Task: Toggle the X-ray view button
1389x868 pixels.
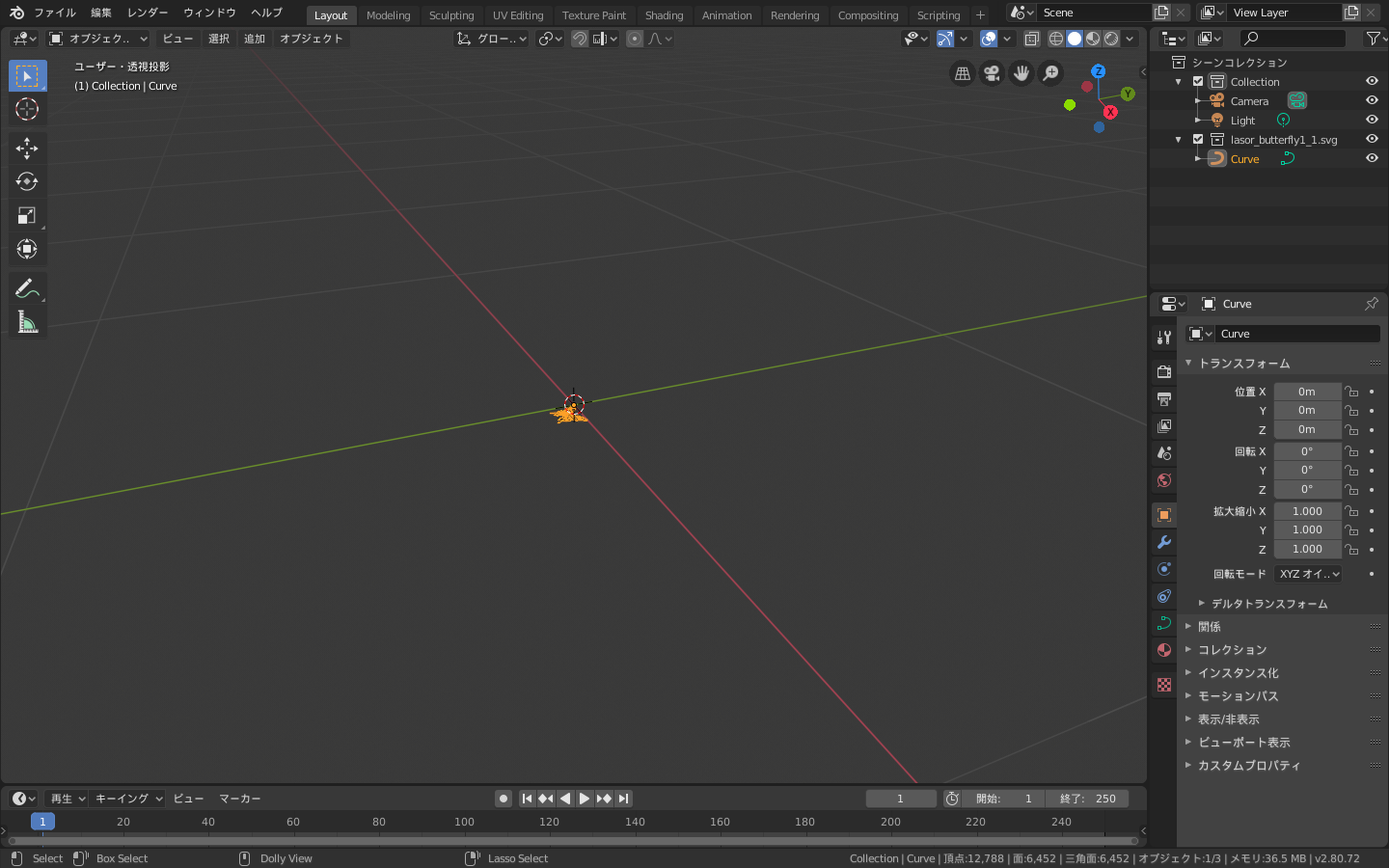Action: coord(1032,39)
